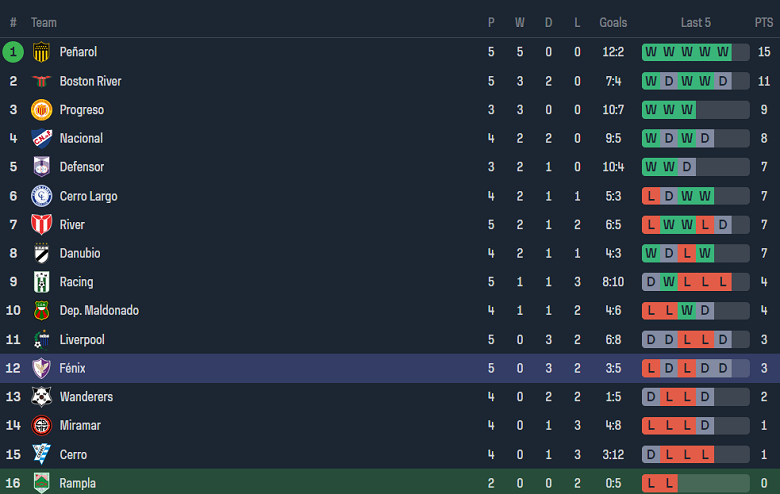Viewport: 780px width, 494px height.
Task: Open the Boston River team logo
Action: pos(41,81)
